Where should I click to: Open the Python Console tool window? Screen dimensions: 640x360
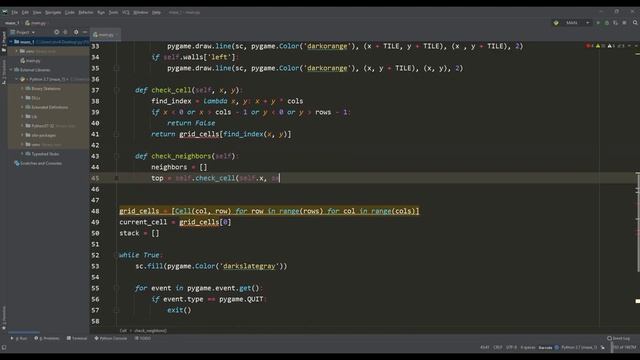(x=111, y=338)
